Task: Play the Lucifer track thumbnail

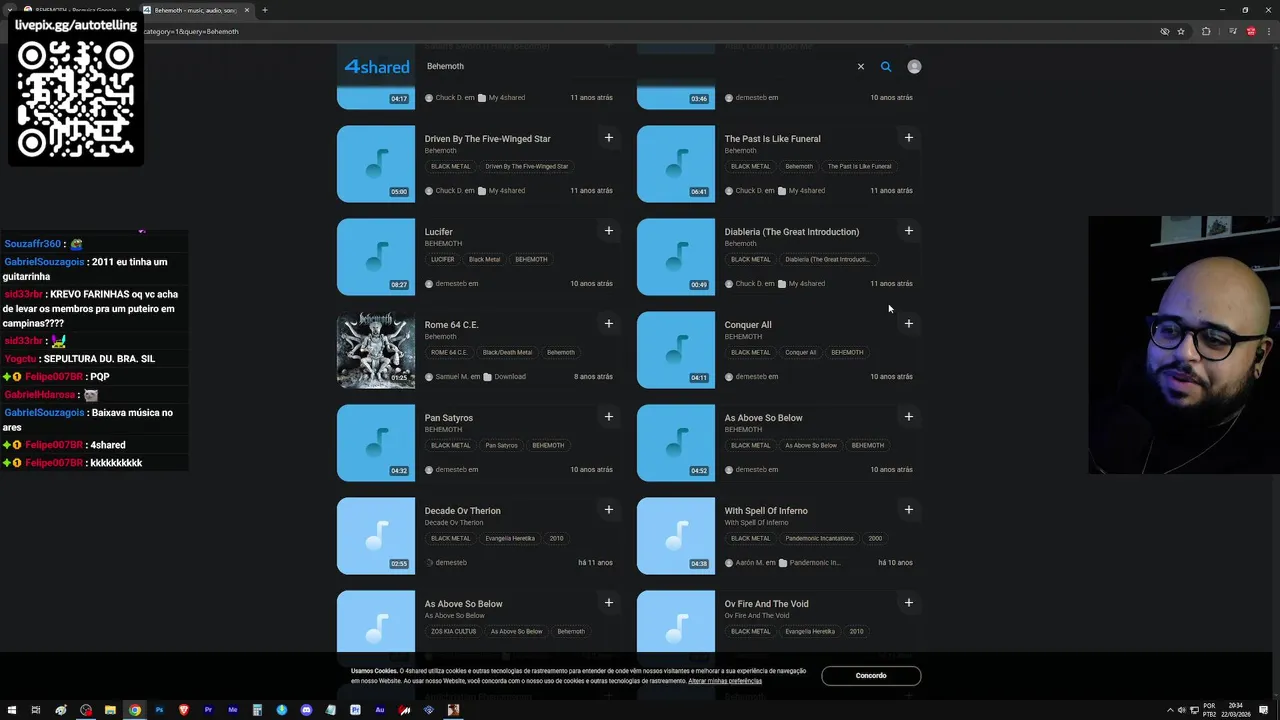Action: point(376,257)
